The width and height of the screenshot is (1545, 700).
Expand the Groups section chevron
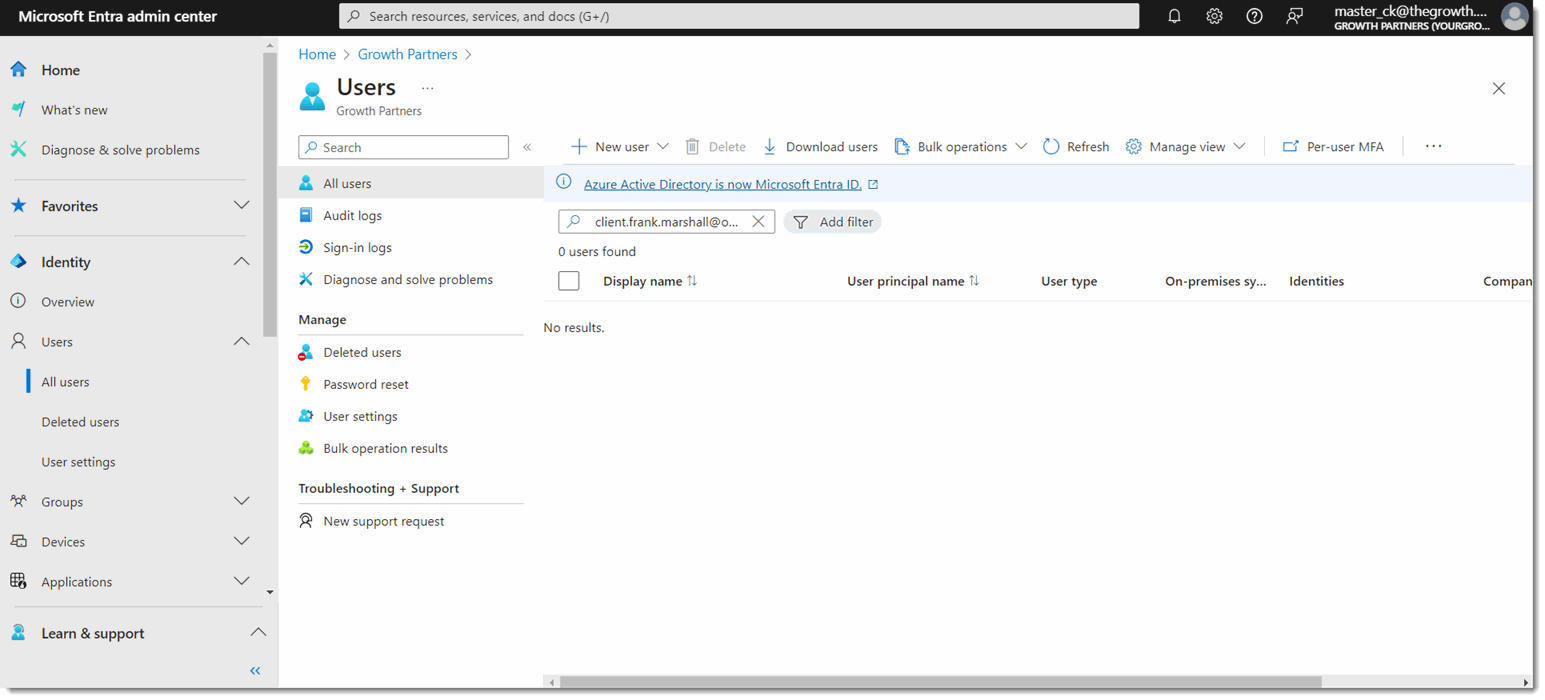coord(241,501)
